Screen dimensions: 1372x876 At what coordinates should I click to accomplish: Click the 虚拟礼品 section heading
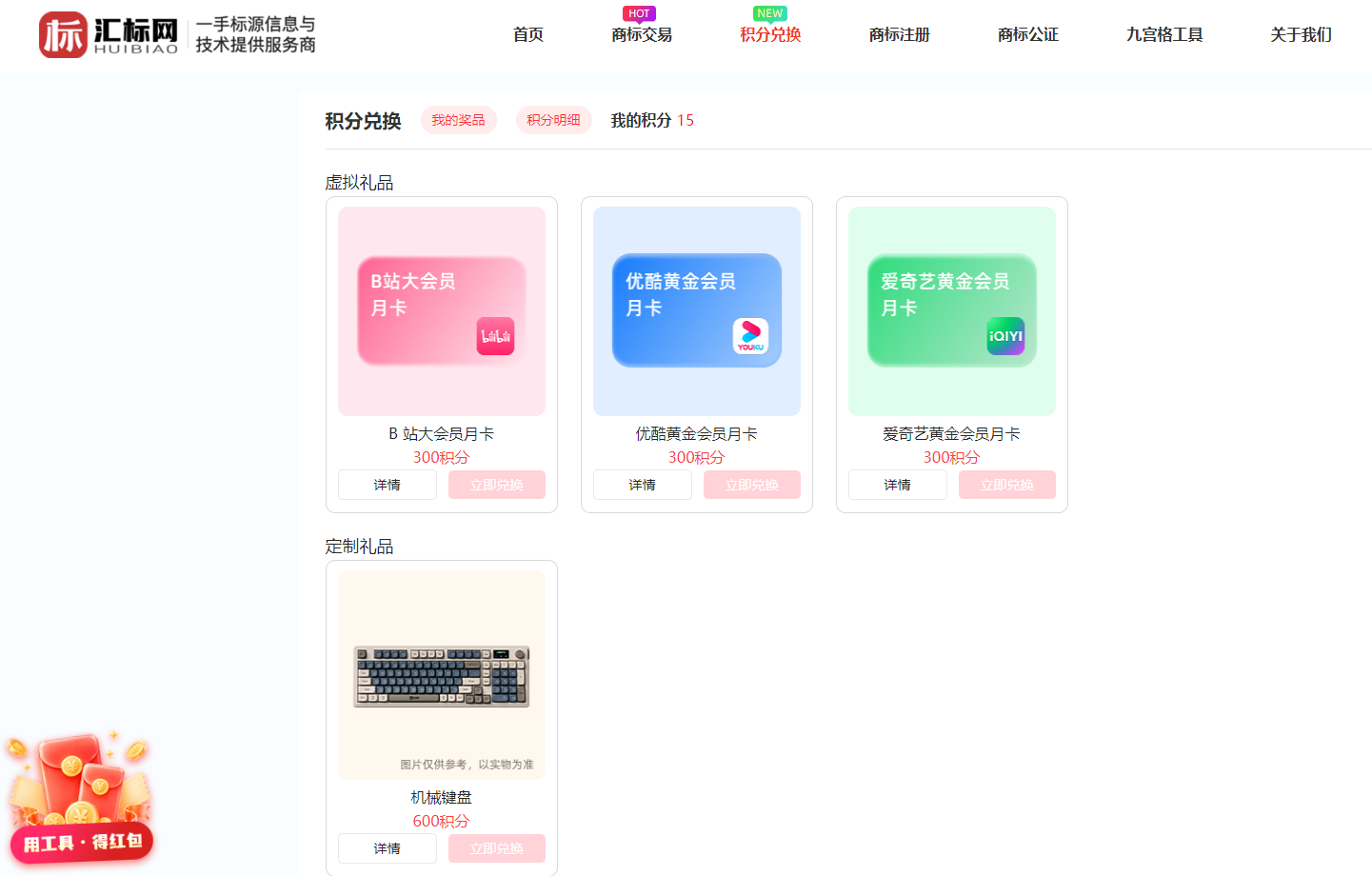[359, 183]
